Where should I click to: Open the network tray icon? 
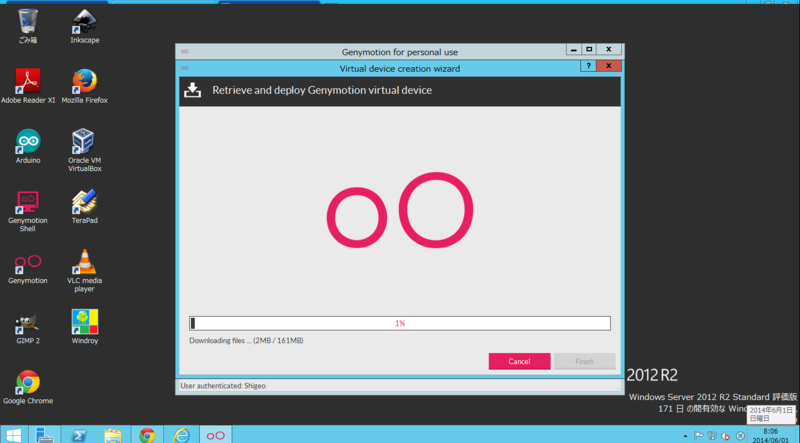pyautogui.click(x=712, y=436)
